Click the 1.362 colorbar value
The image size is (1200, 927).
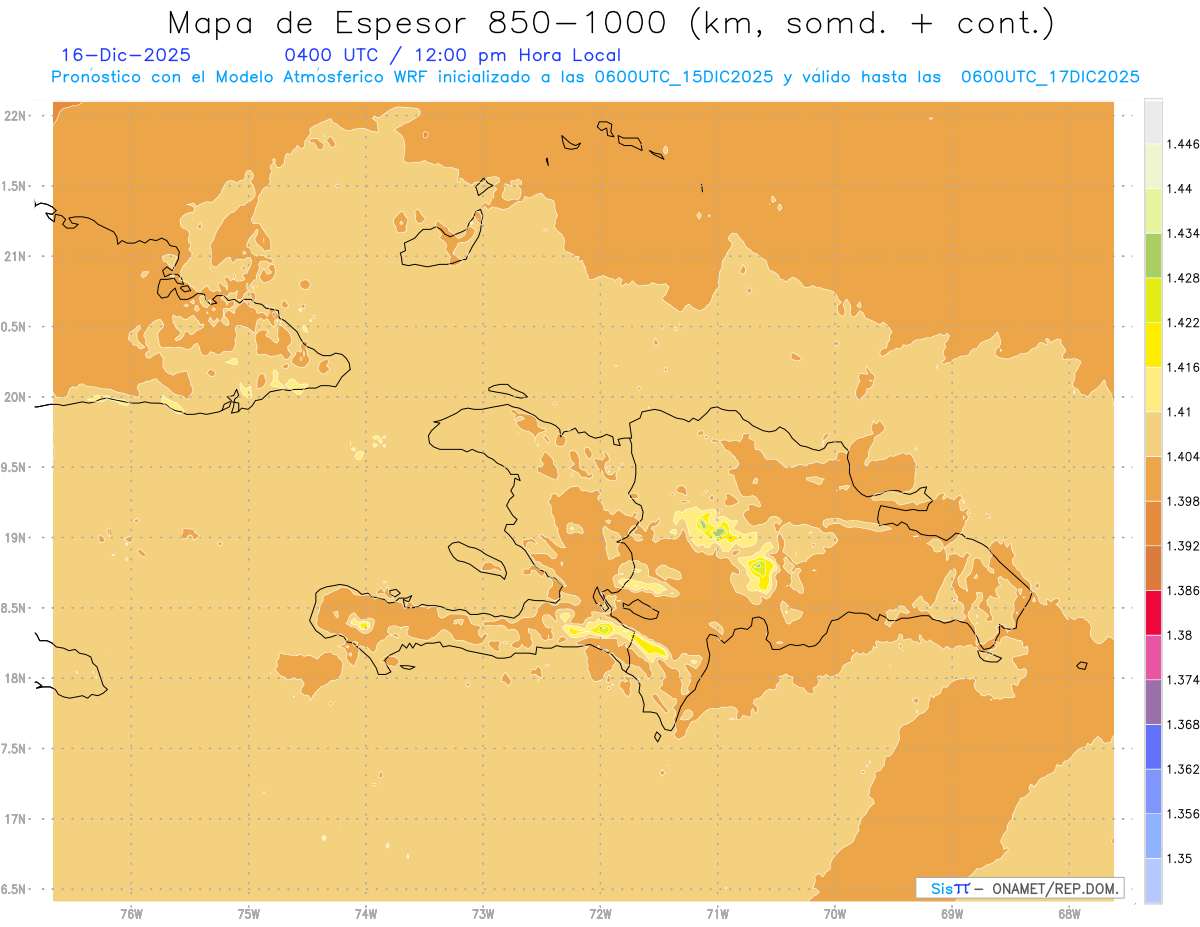click(1182, 769)
